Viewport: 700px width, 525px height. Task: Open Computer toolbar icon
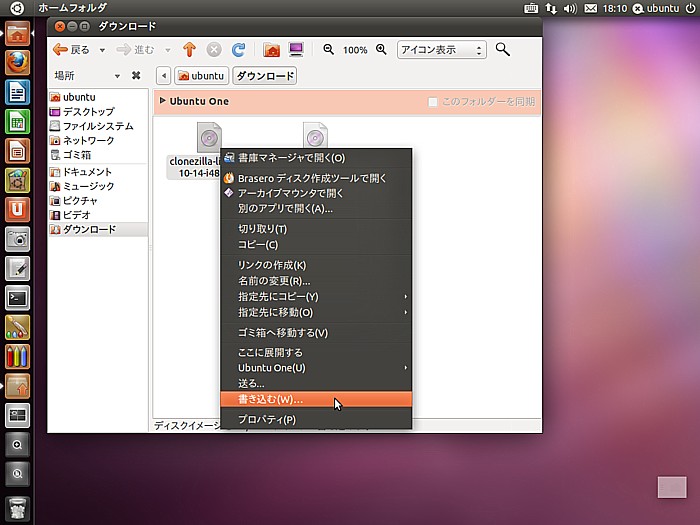pyautogui.click(x=296, y=50)
